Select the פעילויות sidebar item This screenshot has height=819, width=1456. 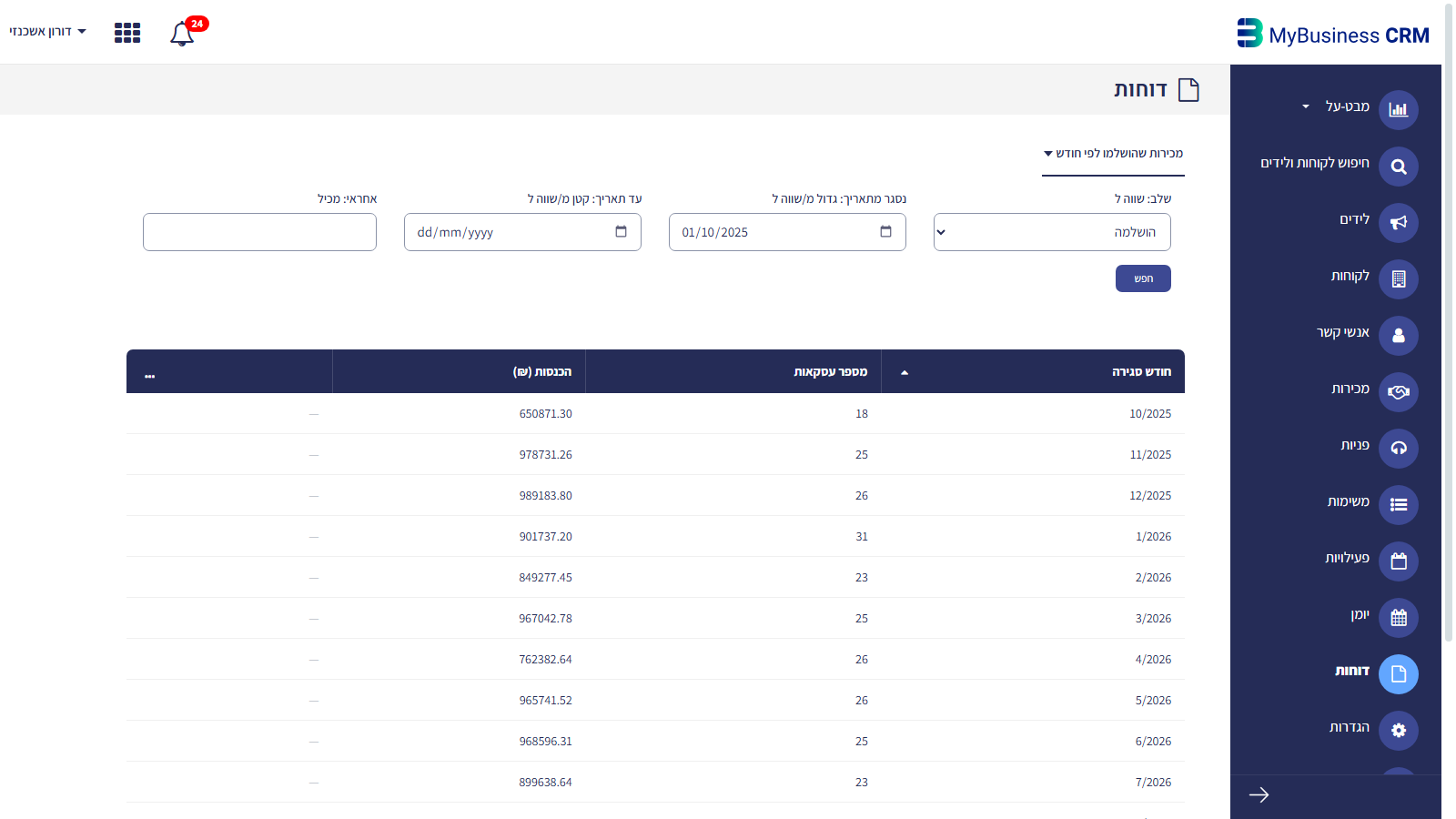(1347, 559)
